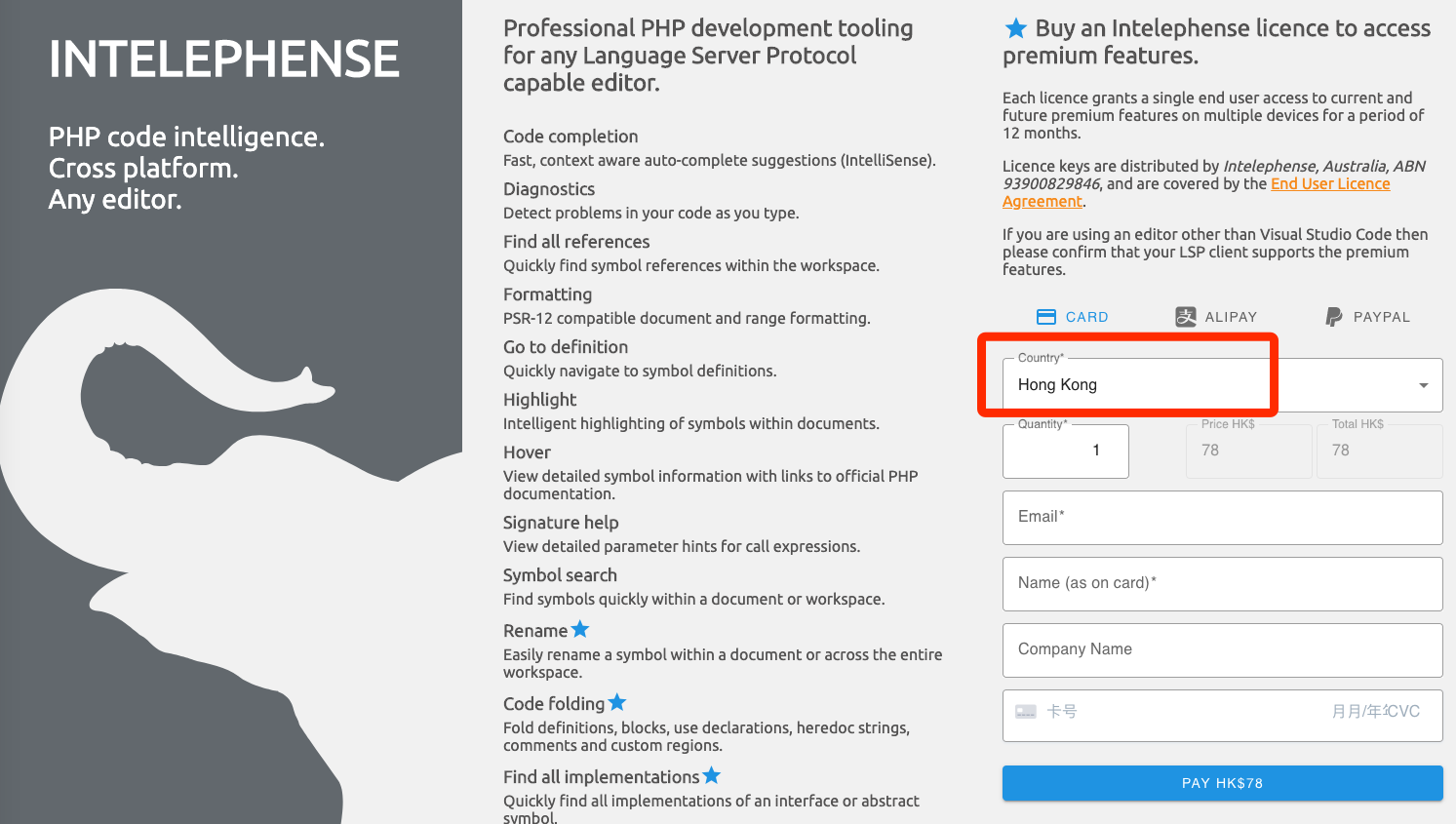Viewport: 1456px width, 824px height.
Task: Click the blue star next to Rename
Action: [x=580, y=630]
